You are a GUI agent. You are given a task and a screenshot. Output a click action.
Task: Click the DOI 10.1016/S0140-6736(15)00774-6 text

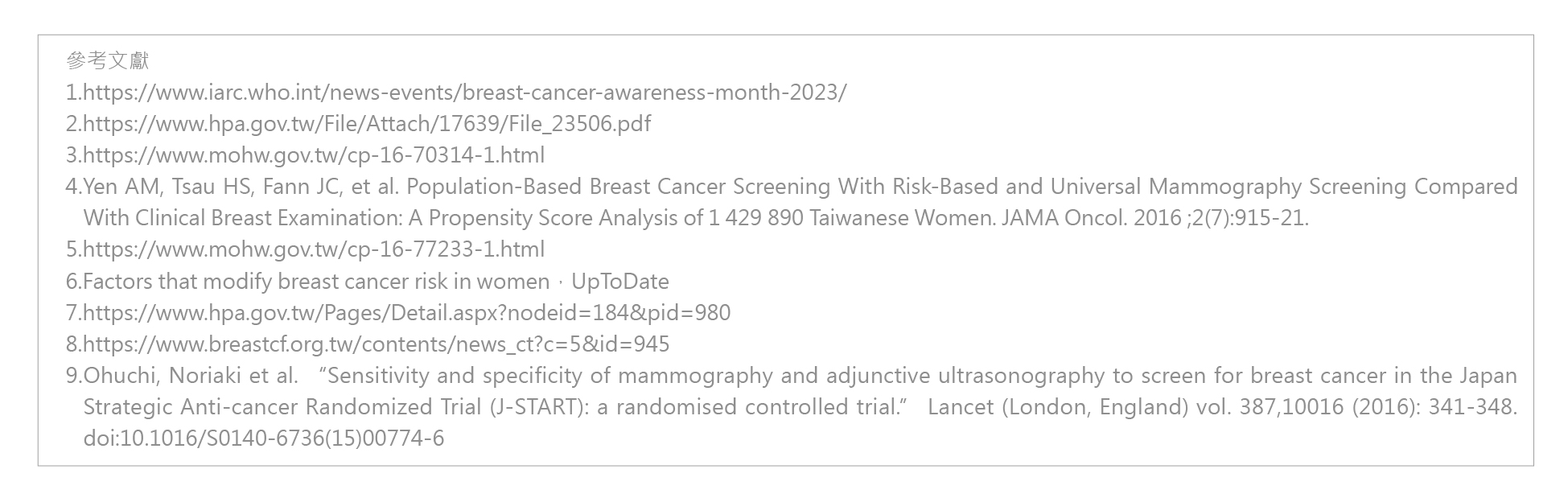[x=264, y=438]
